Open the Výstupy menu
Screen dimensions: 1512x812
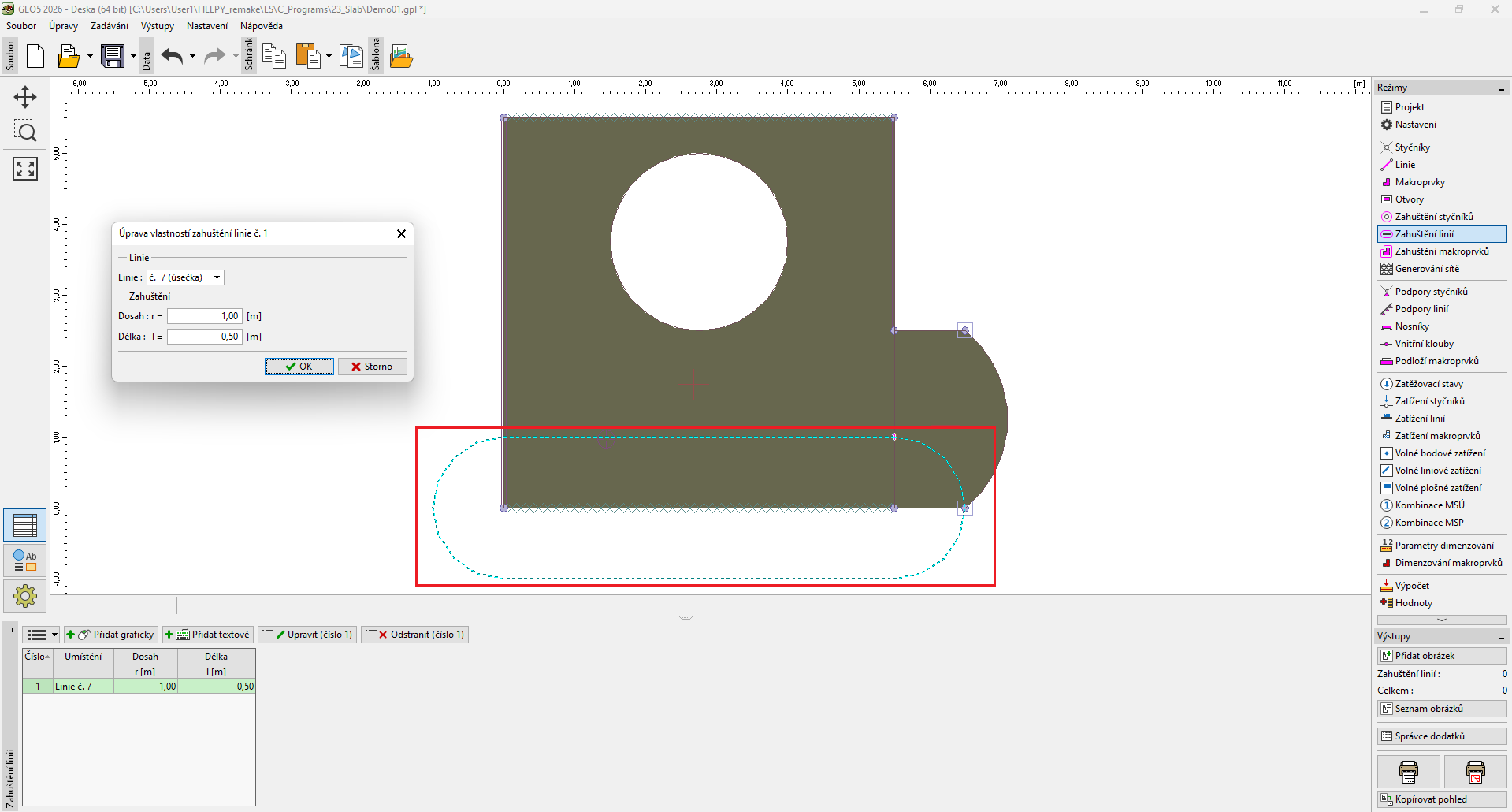pyautogui.click(x=157, y=26)
